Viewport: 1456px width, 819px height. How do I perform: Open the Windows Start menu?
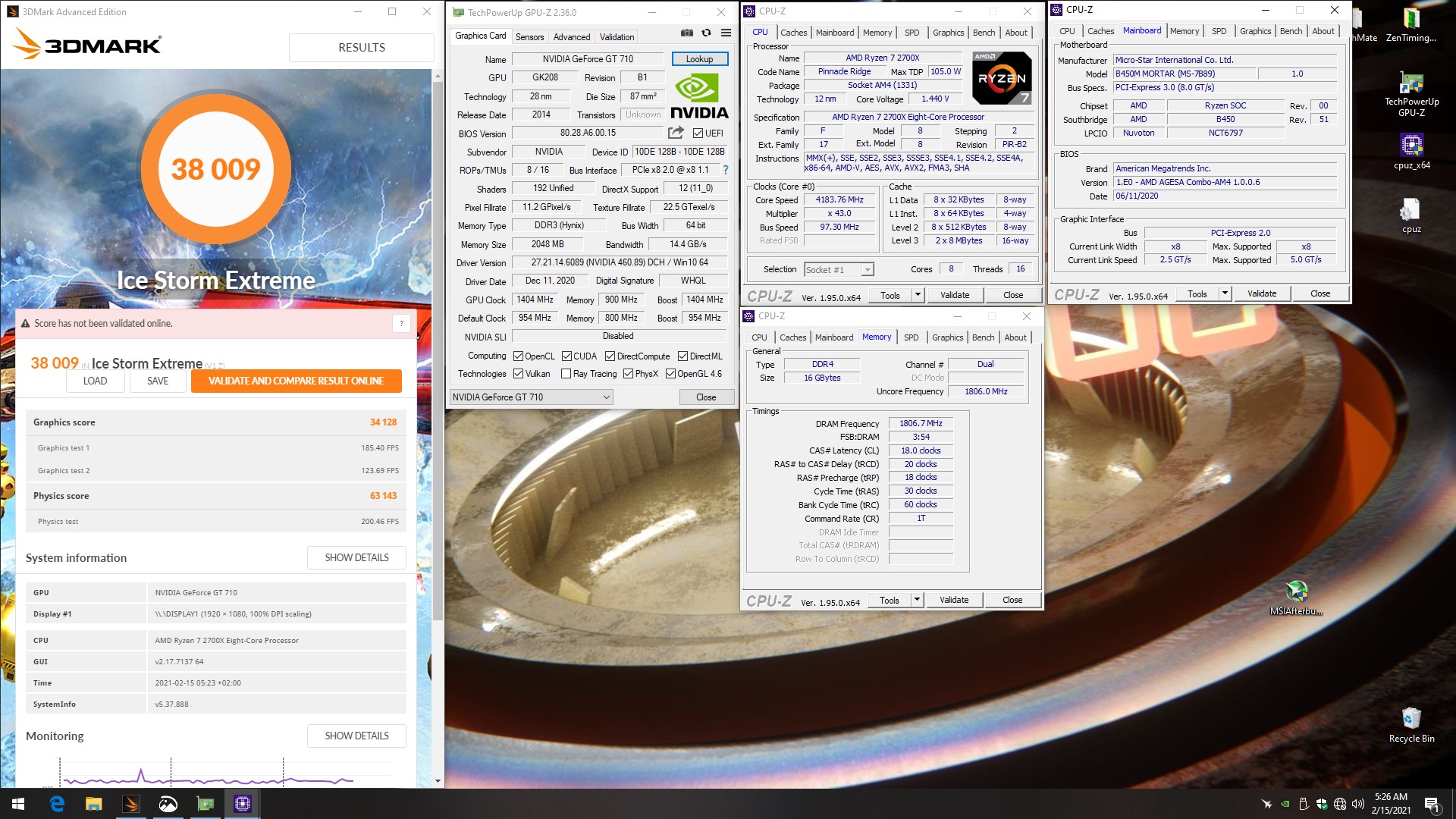click(x=18, y=804)
